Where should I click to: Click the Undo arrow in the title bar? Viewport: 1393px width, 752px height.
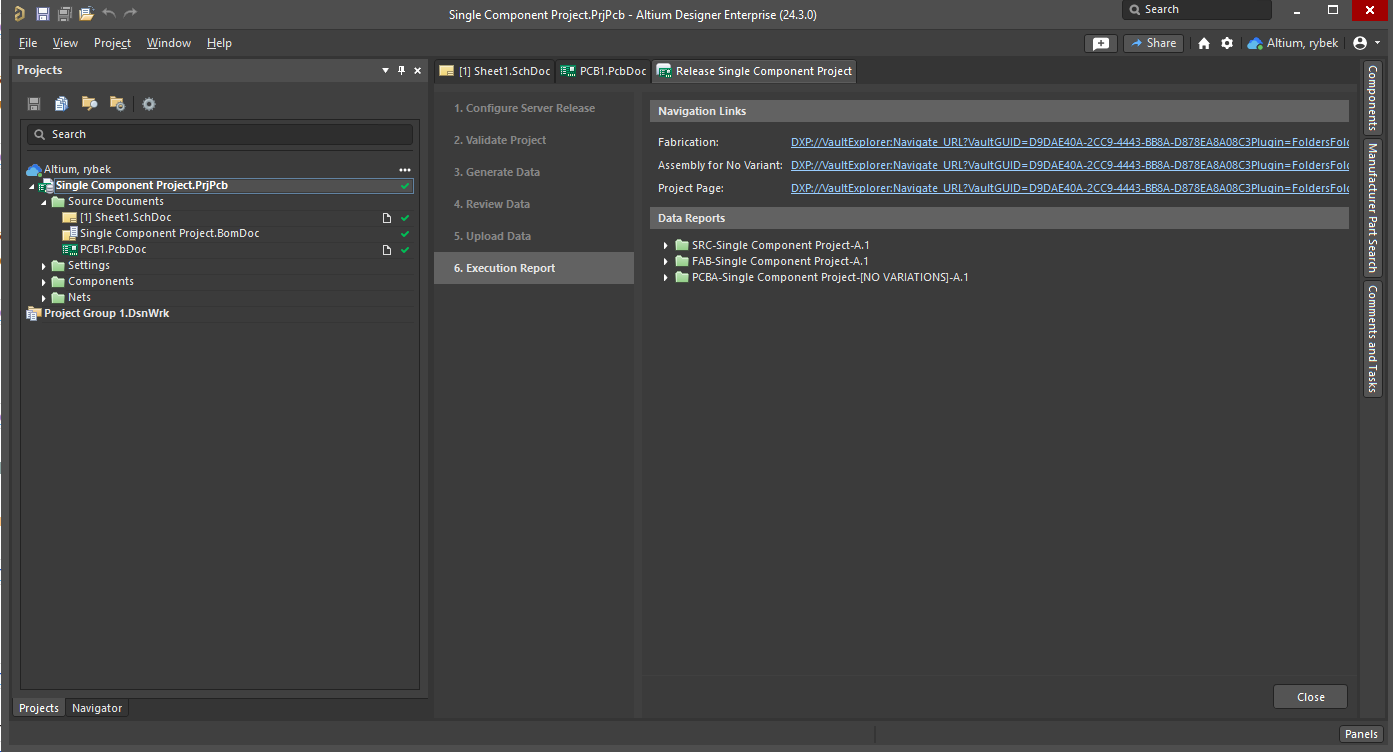click(x=109, y=14)
